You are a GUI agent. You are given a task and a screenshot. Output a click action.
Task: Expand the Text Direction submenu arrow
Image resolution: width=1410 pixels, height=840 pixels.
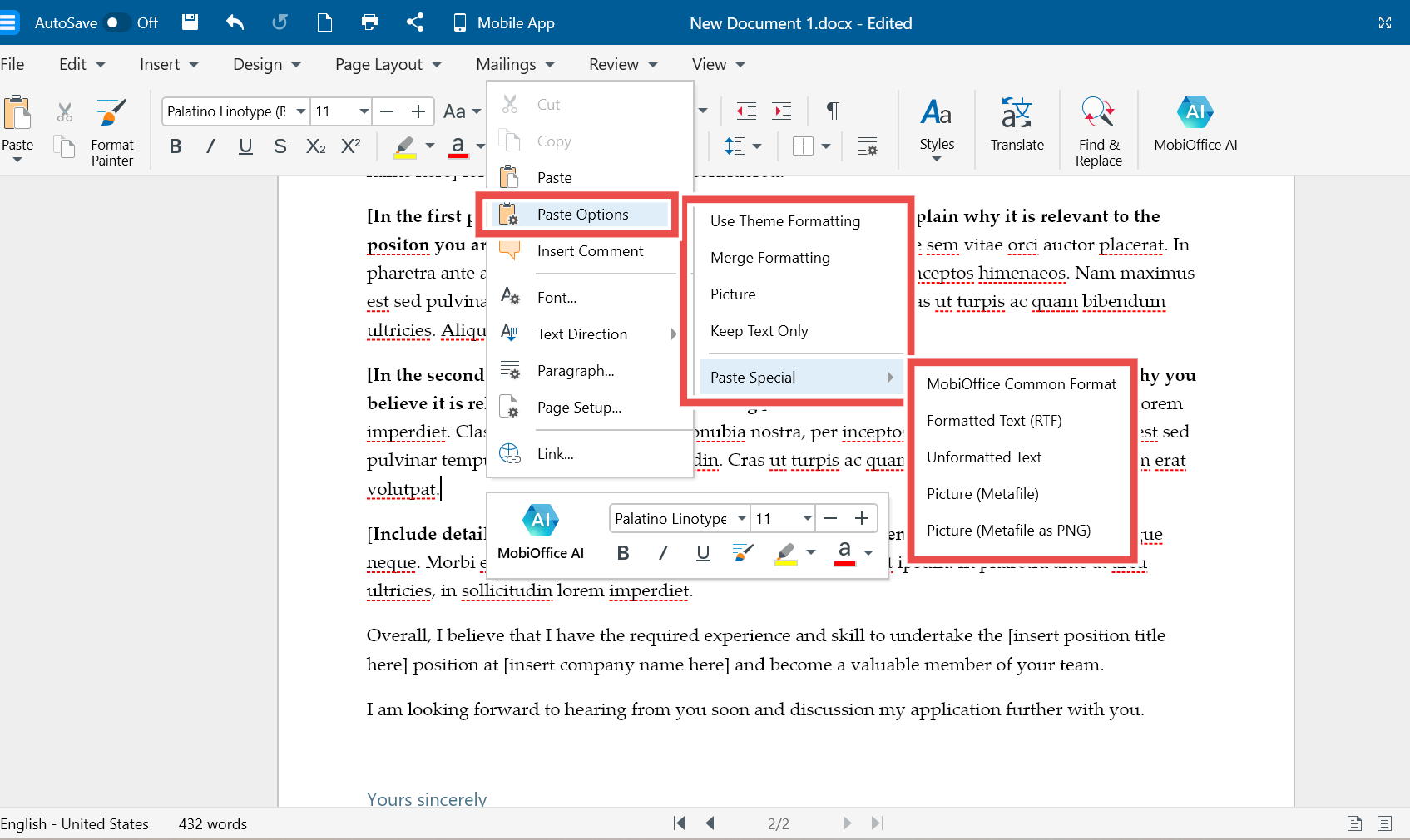(674, 334)
